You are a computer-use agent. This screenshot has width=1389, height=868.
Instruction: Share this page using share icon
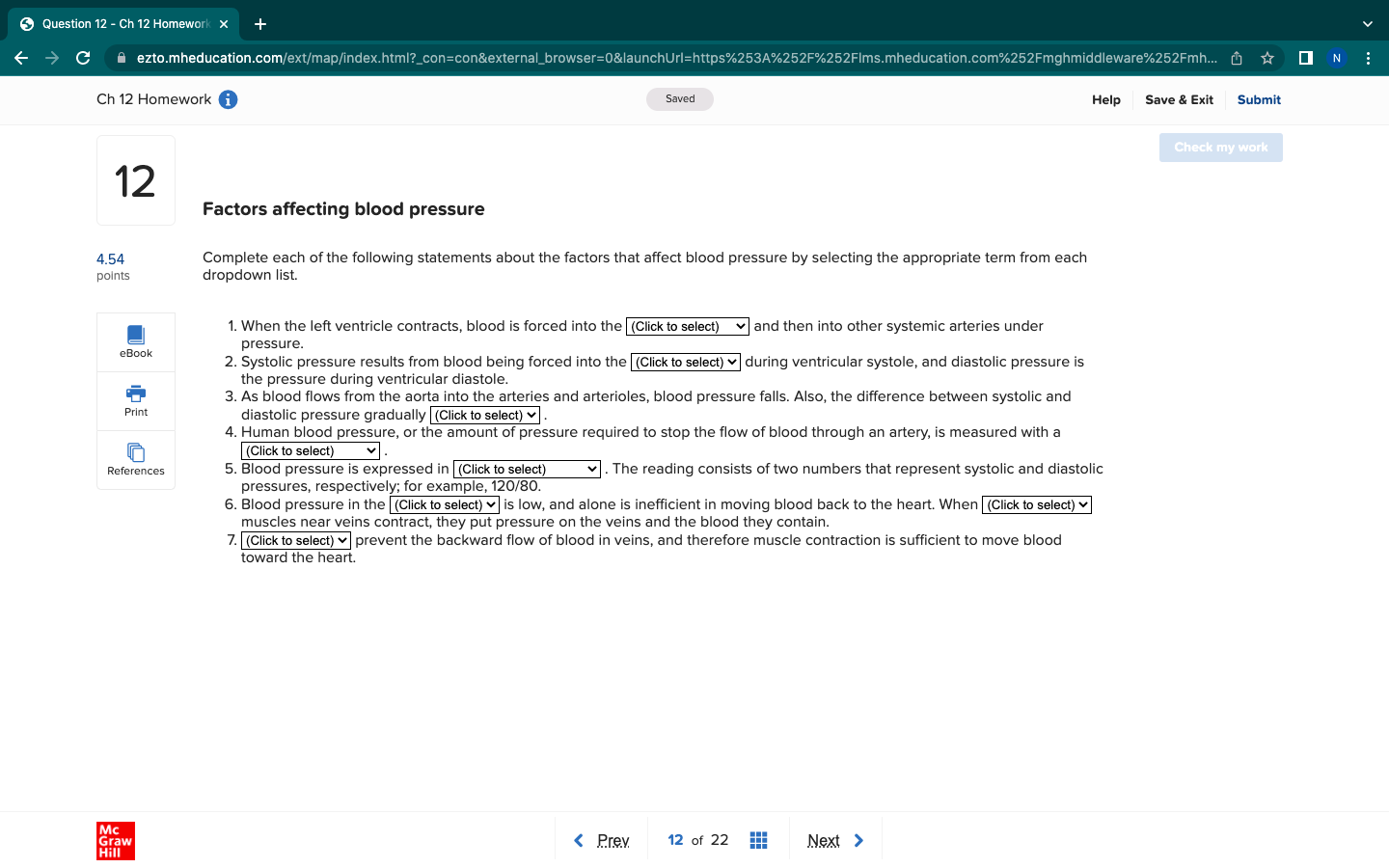pos(1237,58)
